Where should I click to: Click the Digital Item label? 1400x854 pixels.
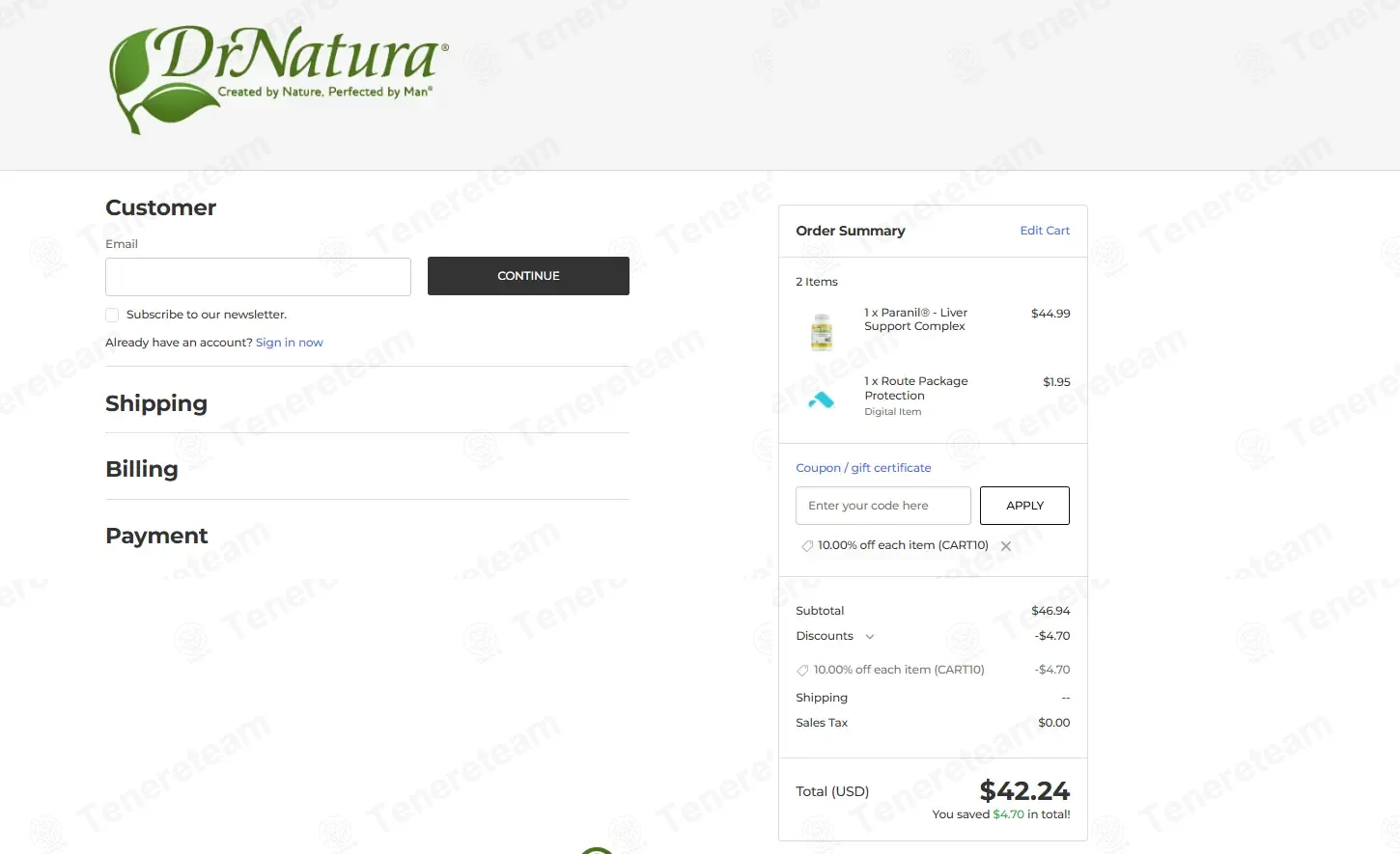[893, 412]
